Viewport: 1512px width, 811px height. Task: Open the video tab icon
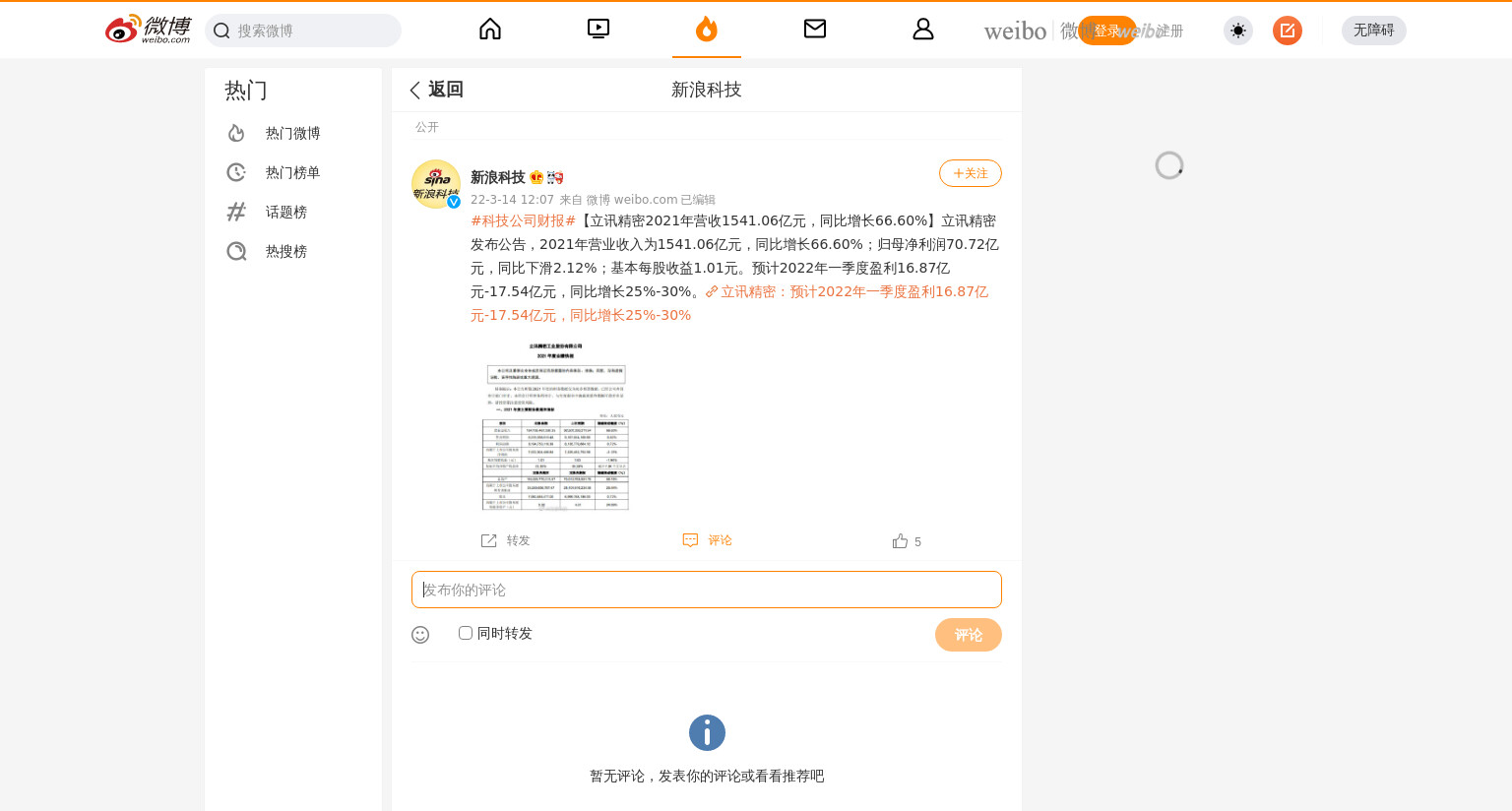(598, 29)
